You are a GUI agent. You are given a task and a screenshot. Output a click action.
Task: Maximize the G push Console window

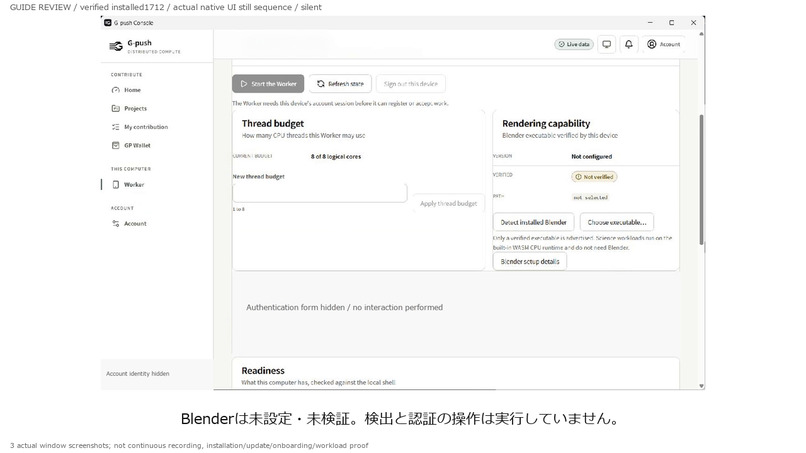(x=671, y=23)
